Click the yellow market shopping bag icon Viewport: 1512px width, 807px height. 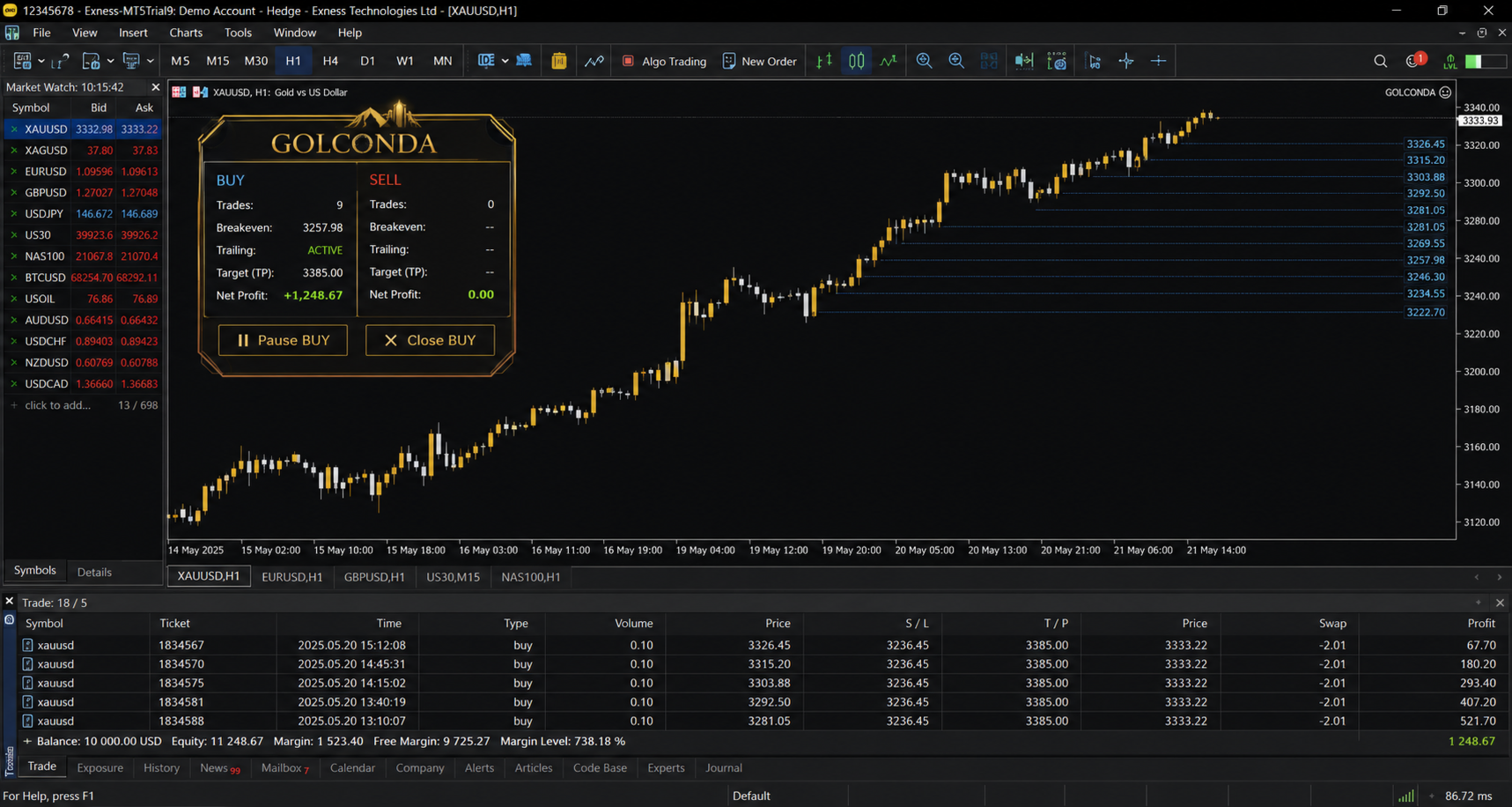(558, 61)
